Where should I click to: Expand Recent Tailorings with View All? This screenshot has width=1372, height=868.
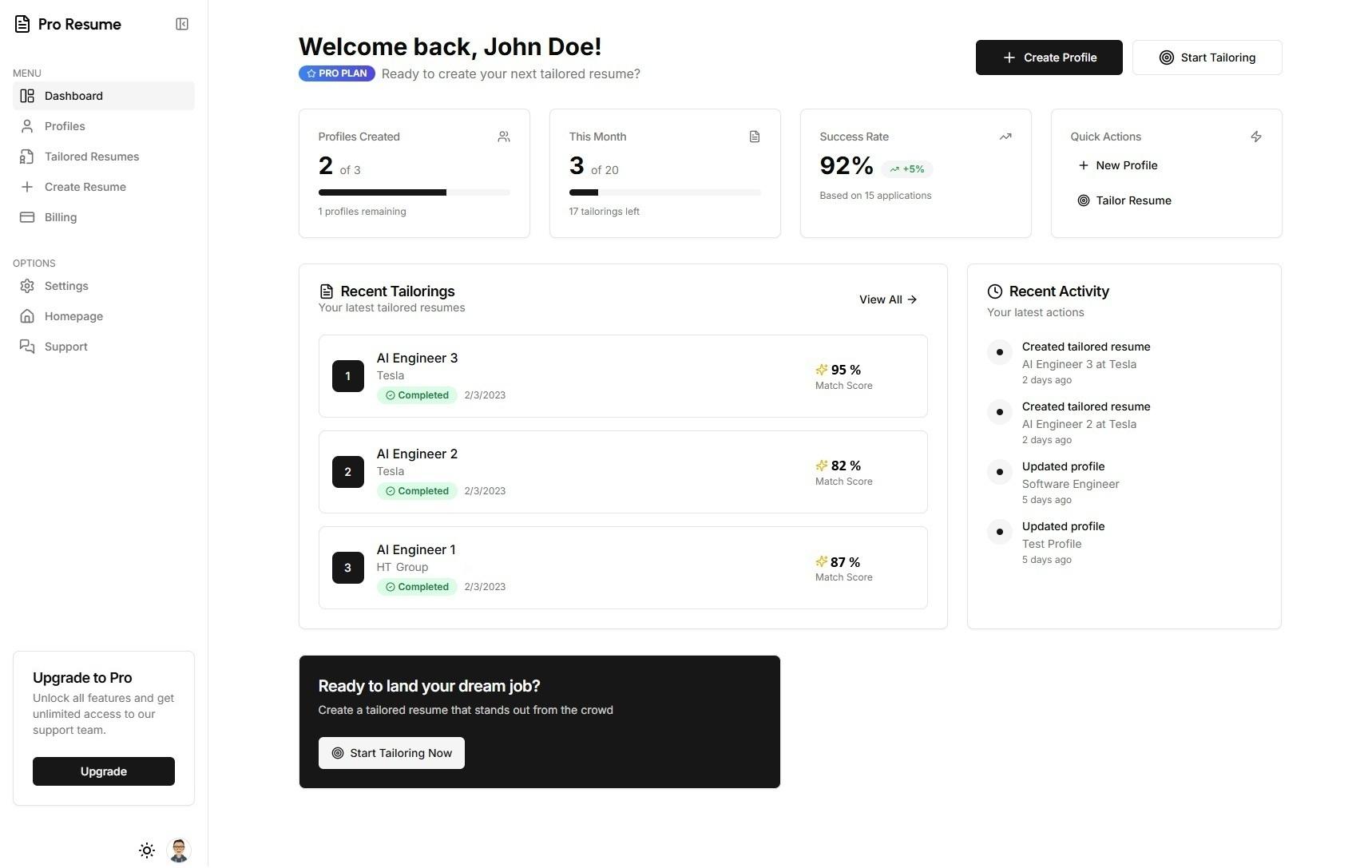[887, 299]
